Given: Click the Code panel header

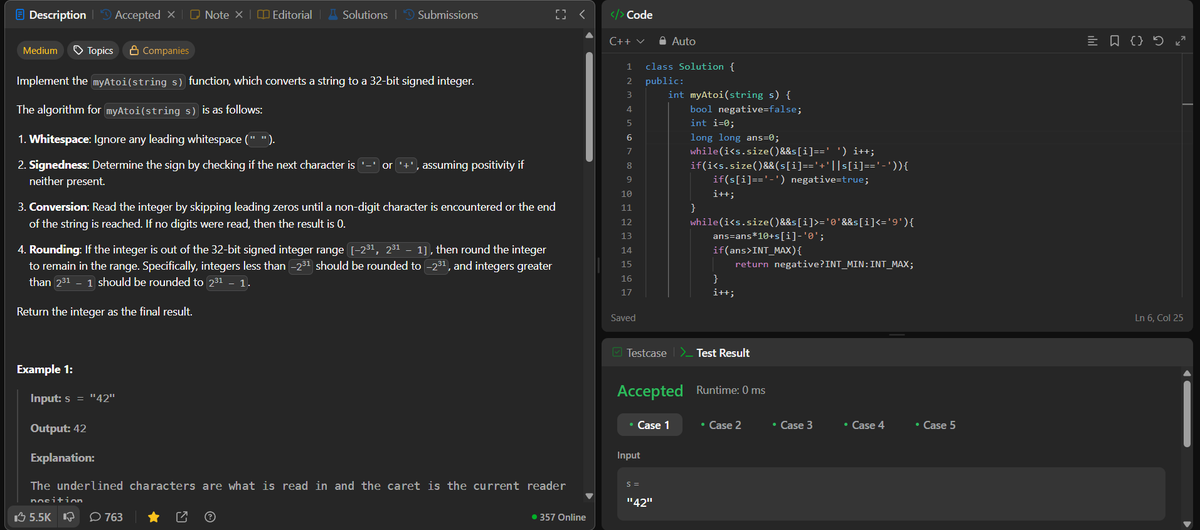Looking at the screenshot, I should pos(631,15).
